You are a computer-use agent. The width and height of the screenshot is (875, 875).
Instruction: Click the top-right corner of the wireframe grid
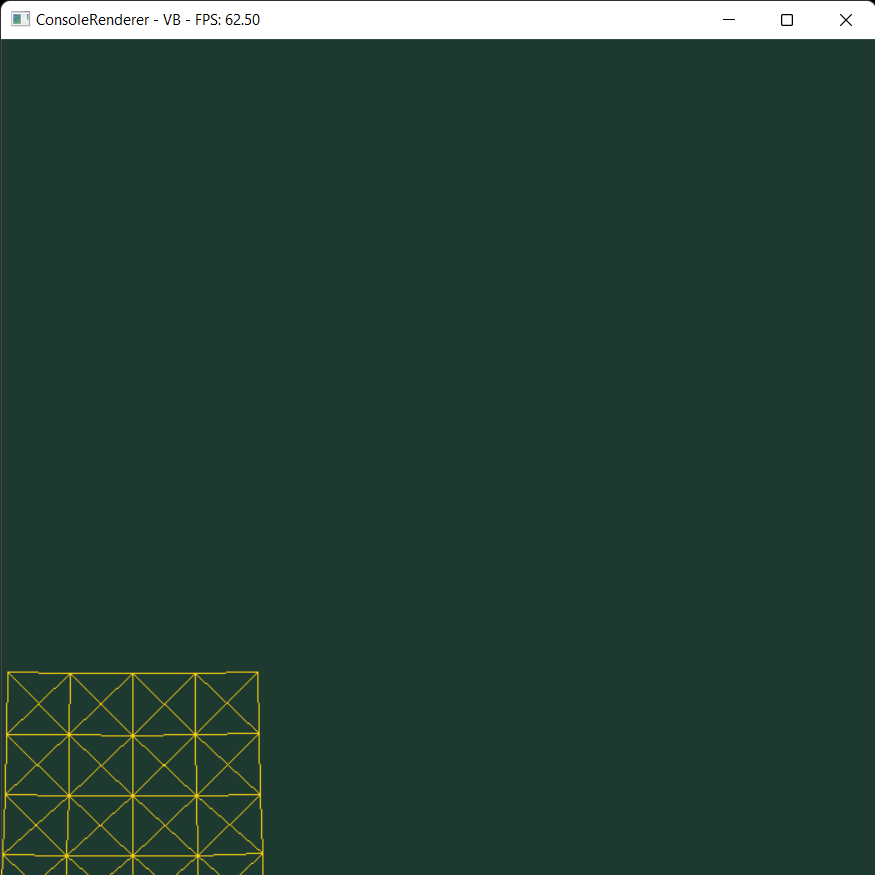(260, 671)
